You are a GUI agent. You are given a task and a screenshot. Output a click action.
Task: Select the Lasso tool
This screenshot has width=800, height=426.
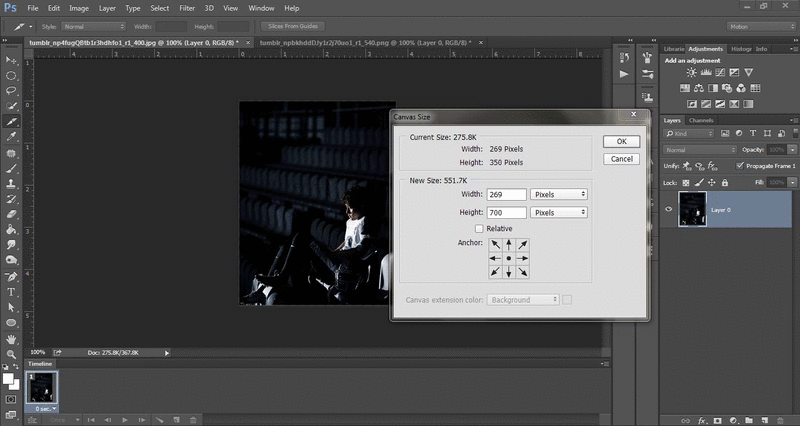click(x=11, y=90)
